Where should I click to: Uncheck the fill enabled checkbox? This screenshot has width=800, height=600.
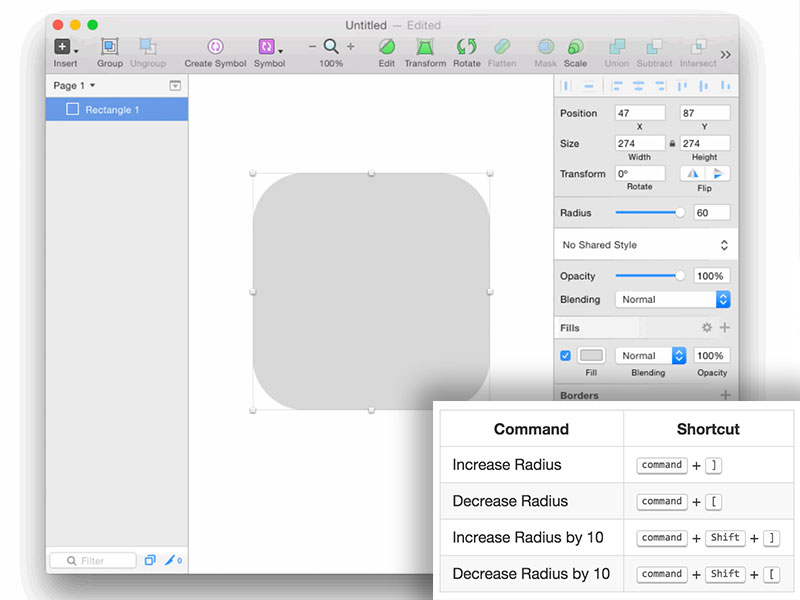pos(565,356)
